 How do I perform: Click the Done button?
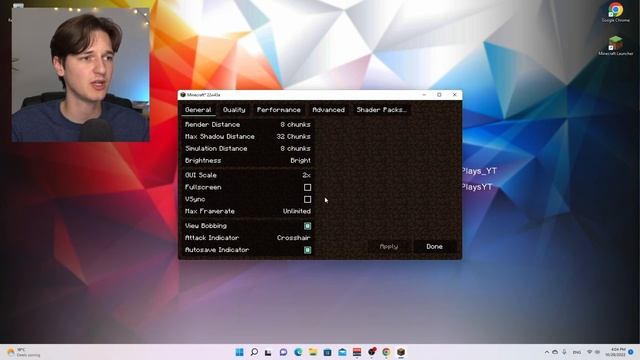pyautogui.click(x=434, y=247)
